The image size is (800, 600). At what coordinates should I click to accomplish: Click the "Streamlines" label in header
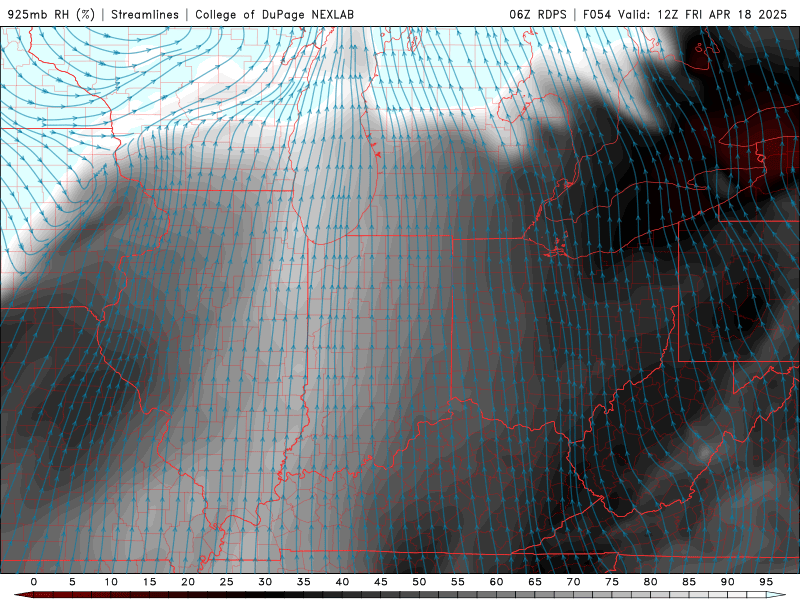(x=145, y=14)
